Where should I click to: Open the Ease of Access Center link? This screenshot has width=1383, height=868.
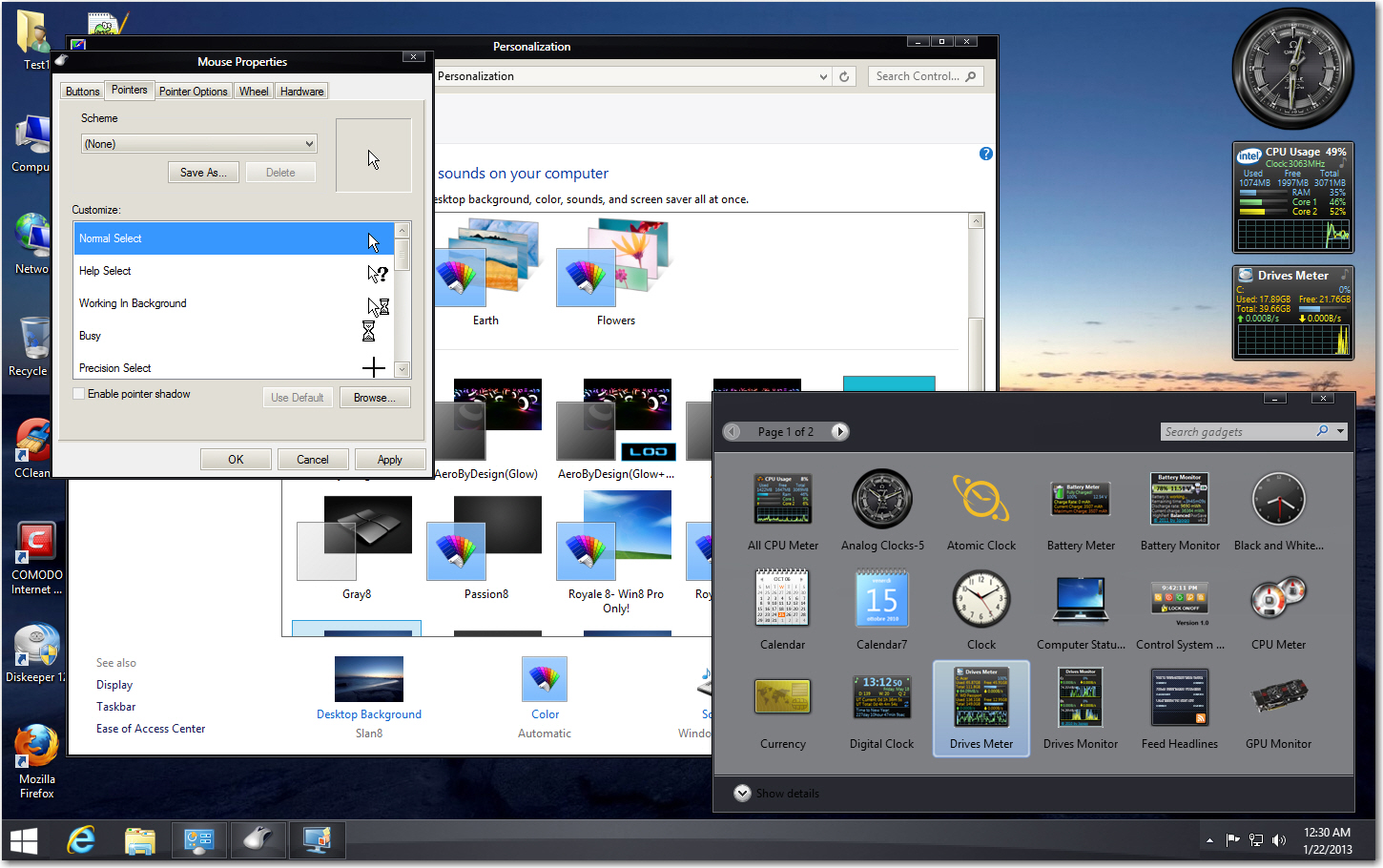coord(150,728)
